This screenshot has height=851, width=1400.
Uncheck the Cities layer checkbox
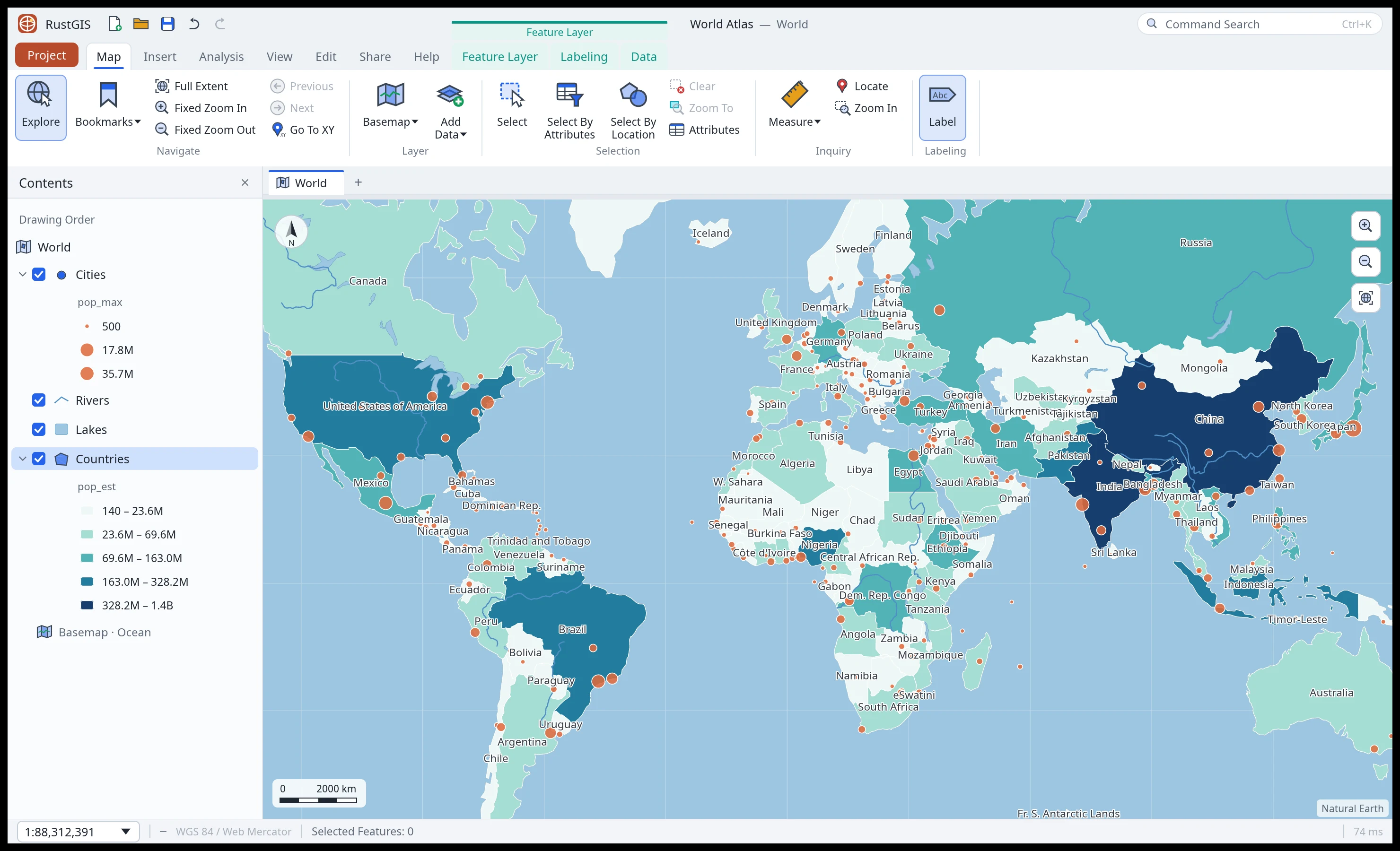click(x=39, y=274)
